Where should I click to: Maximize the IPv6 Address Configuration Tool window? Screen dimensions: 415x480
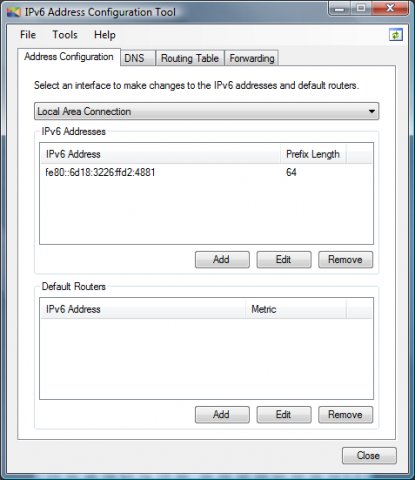point(361,8)
